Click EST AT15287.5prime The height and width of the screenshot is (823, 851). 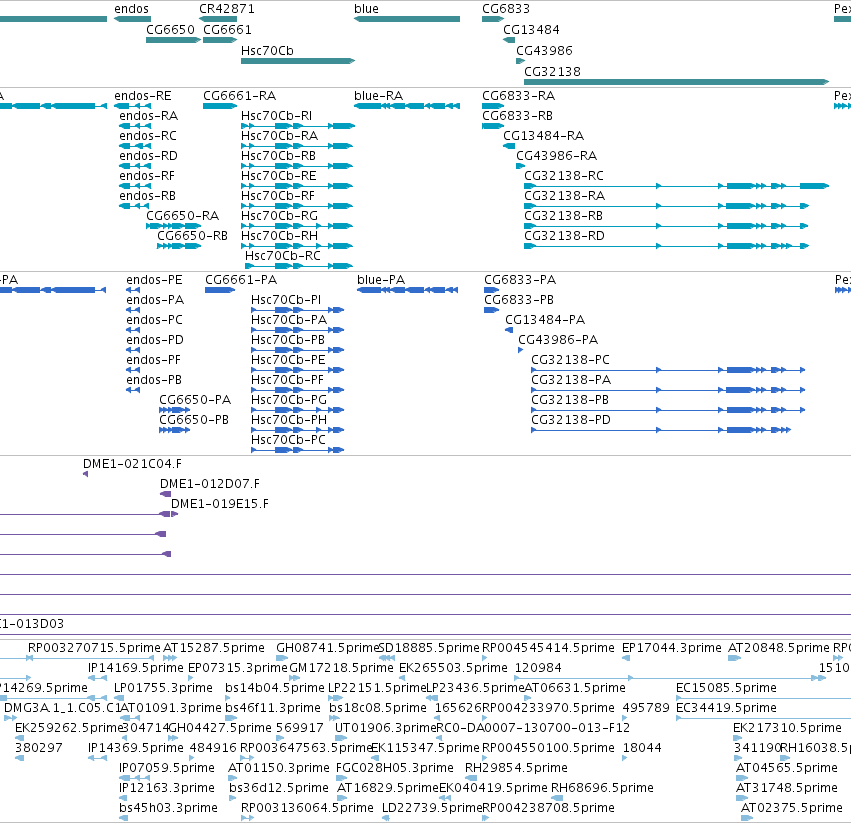click(x=214, y=648)
